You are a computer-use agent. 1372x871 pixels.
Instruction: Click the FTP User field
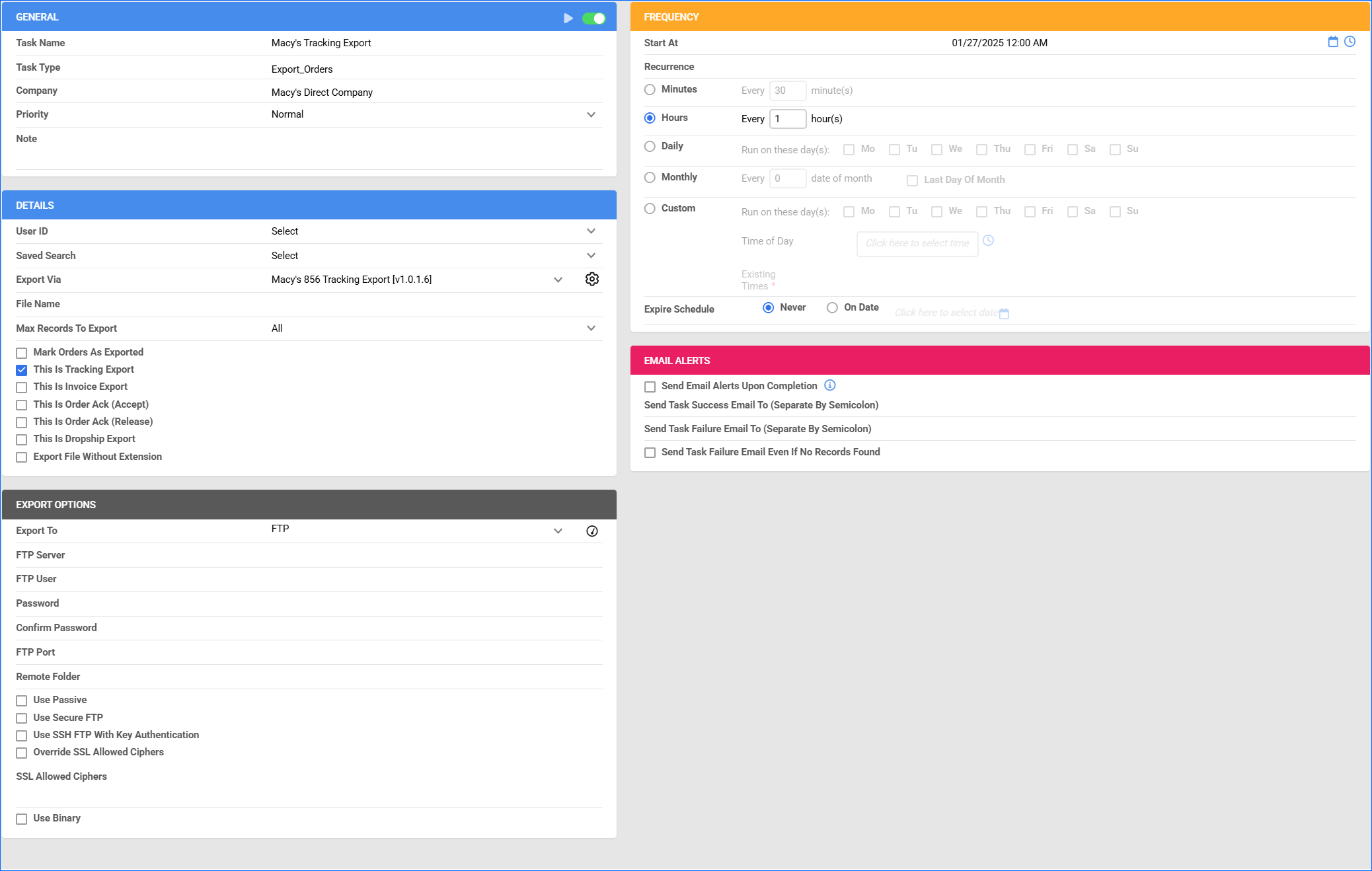click(436, 579)
